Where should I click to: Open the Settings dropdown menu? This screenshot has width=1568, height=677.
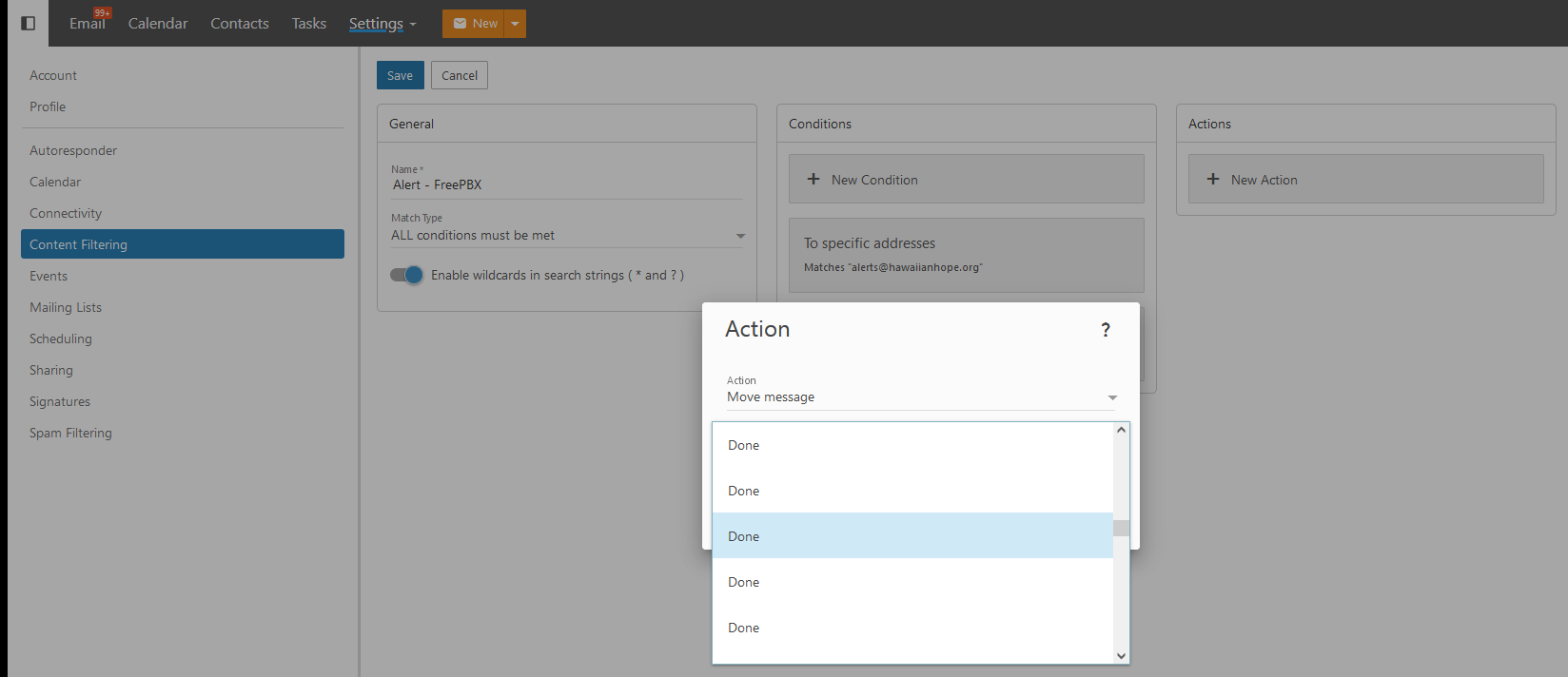[x=382, y=24]
